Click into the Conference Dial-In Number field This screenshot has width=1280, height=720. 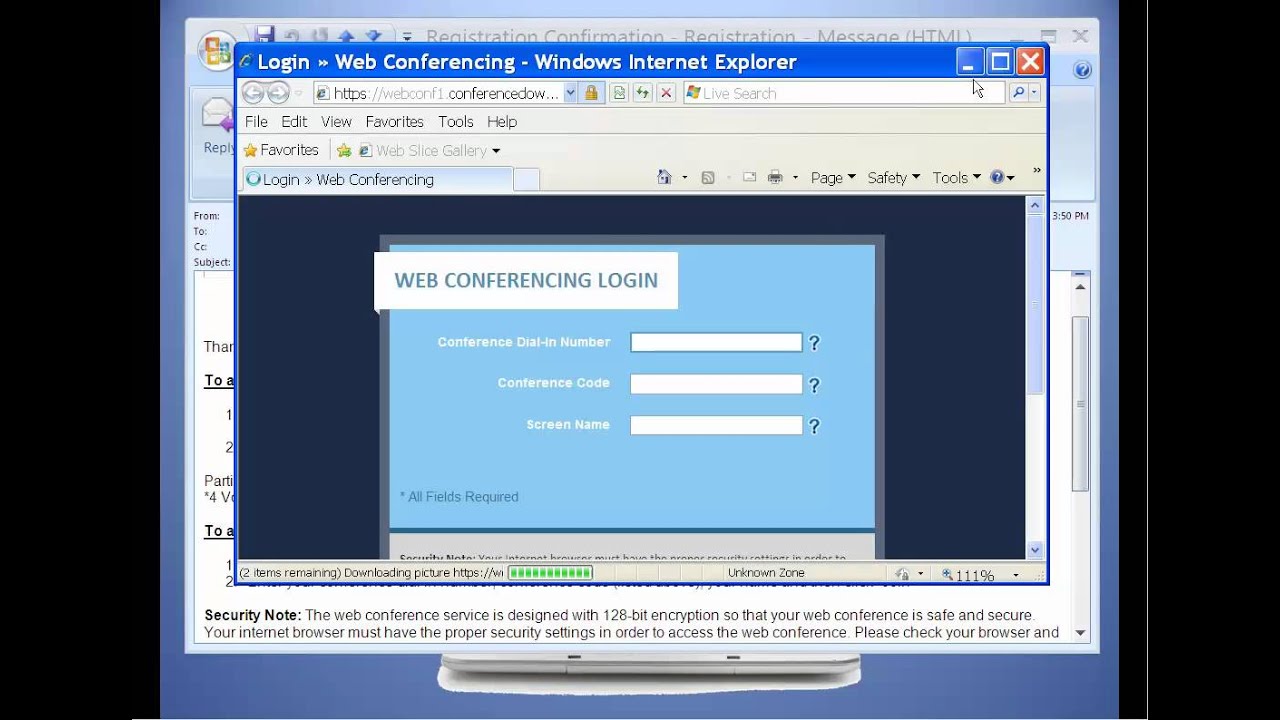click(716, 343)
